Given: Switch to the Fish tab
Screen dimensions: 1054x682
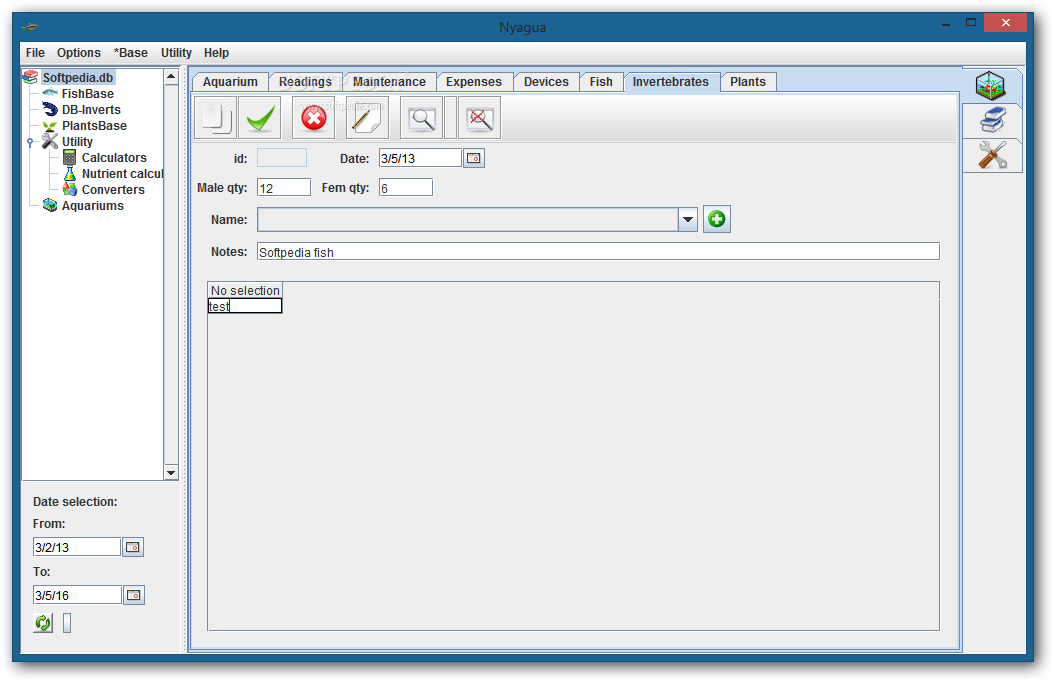Looking at the screenshot, I should [x=602, y=81].
